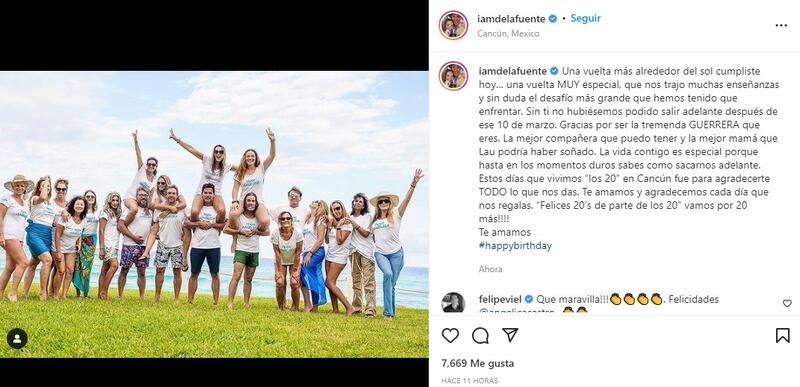Open felipeviel's profile avatar
Image resolution: width=800 pixels, height=387 pixels.
tap(453, 302)
